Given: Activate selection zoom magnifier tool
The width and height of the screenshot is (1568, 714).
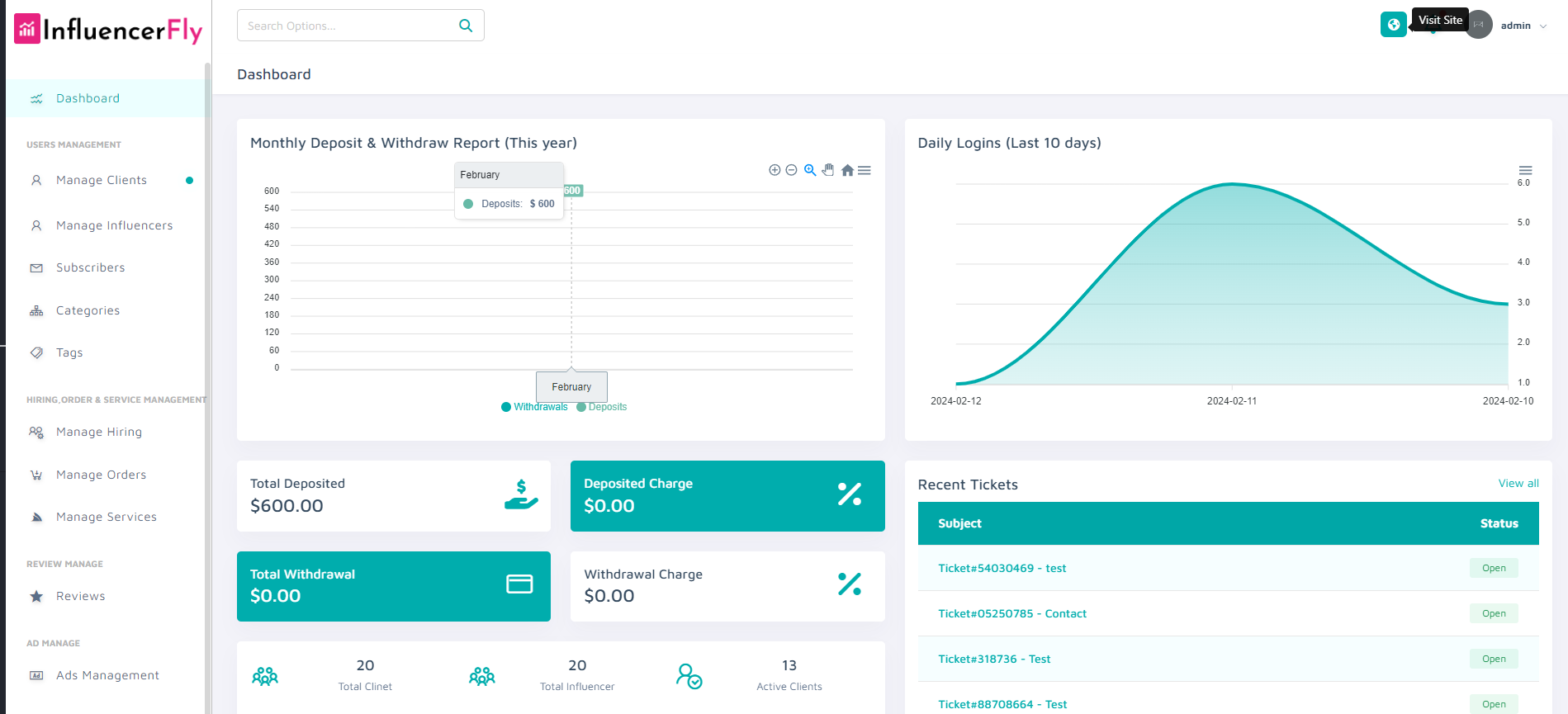Looking at the screenshot, I should click(810, 170).
